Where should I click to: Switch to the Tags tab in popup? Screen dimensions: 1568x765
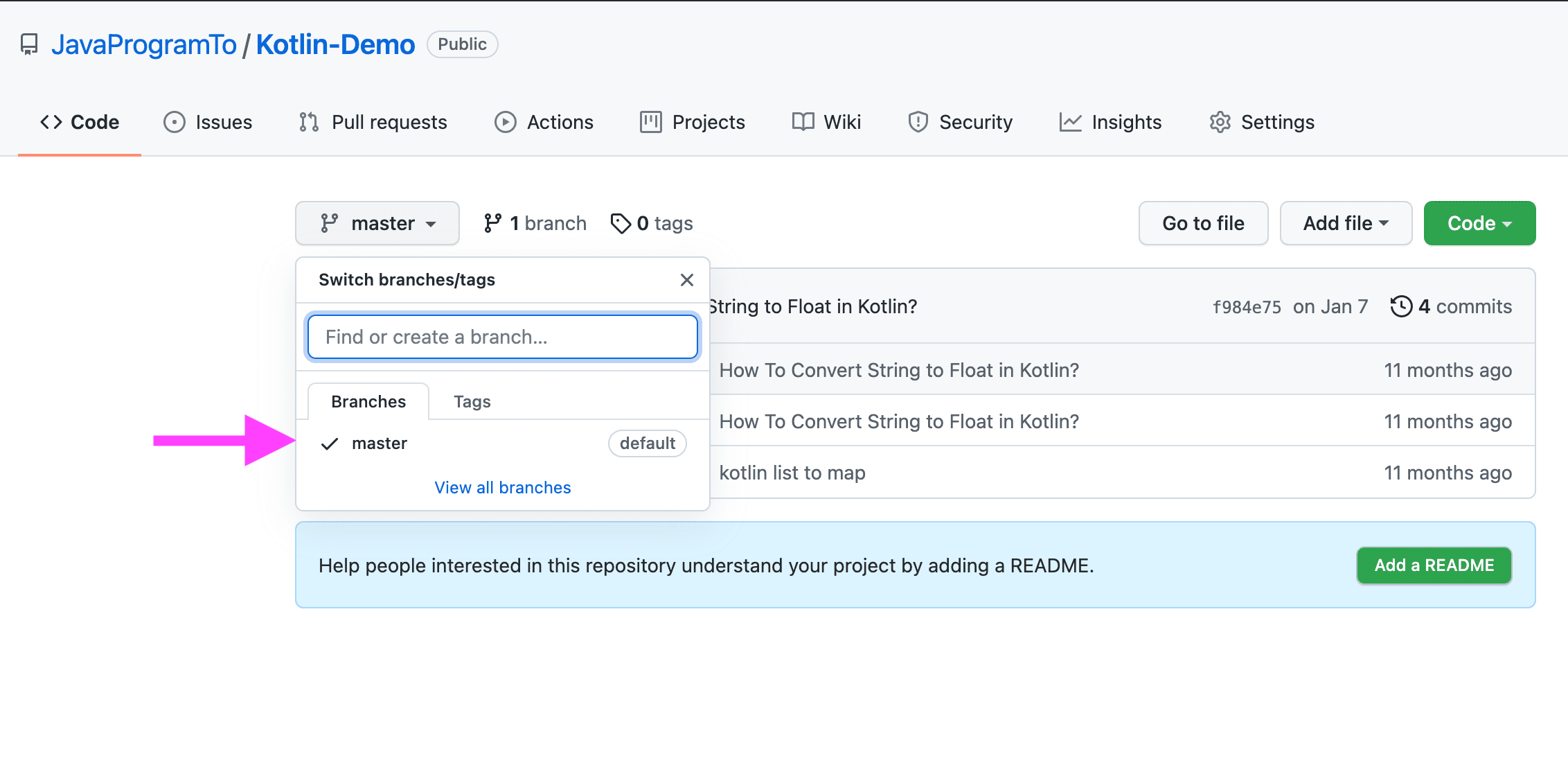(472, 402)
